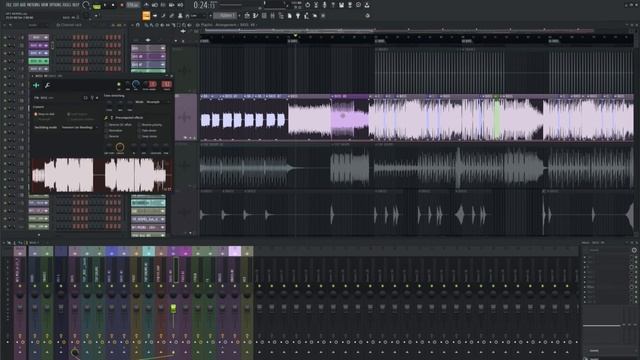Toggle green pattern/song mode switch
This screenshot has height=360, width=640.
[x=97, y=6]
